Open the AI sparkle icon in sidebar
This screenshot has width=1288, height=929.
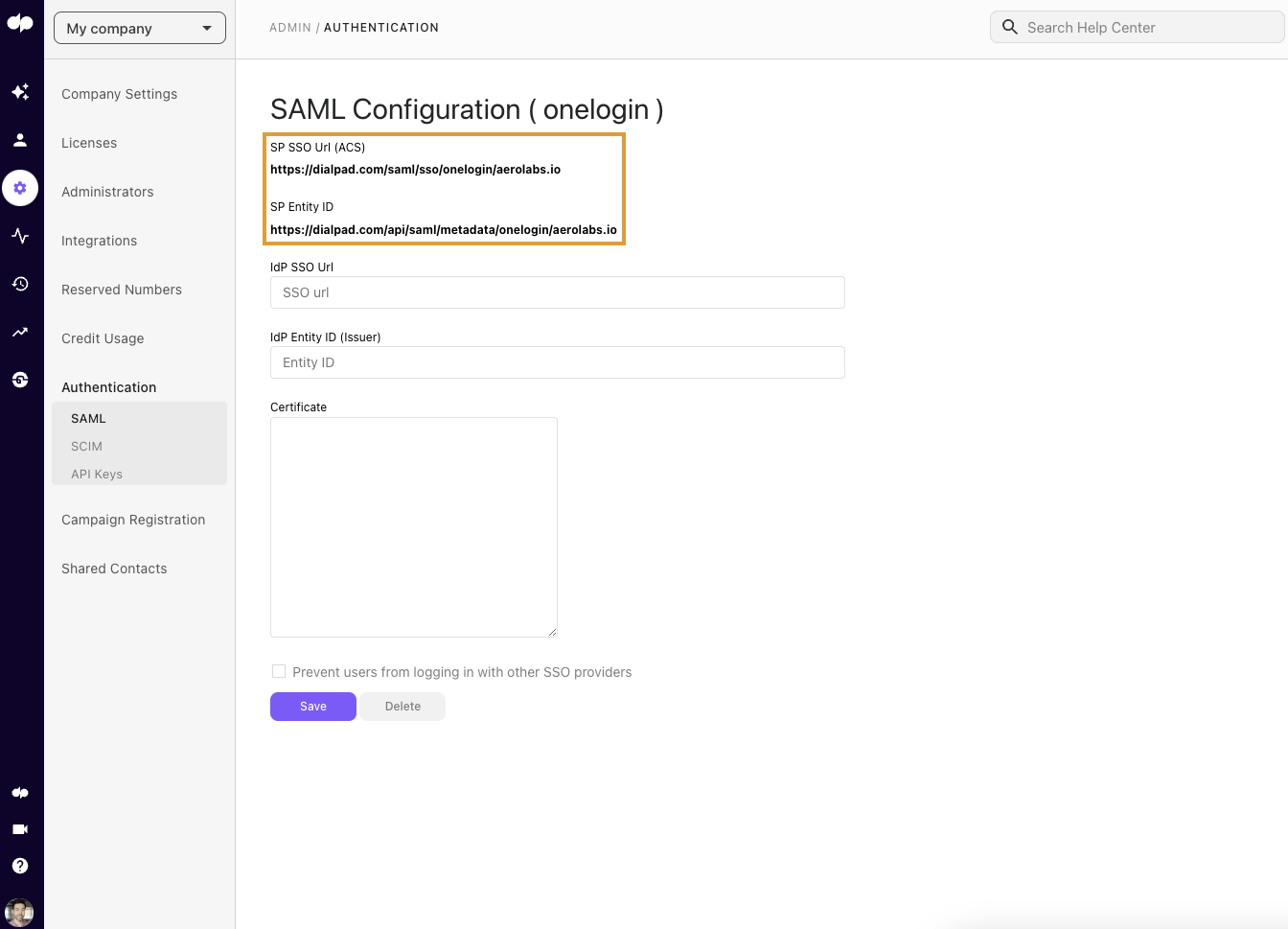pyautogui.click(x=20, y=92)
